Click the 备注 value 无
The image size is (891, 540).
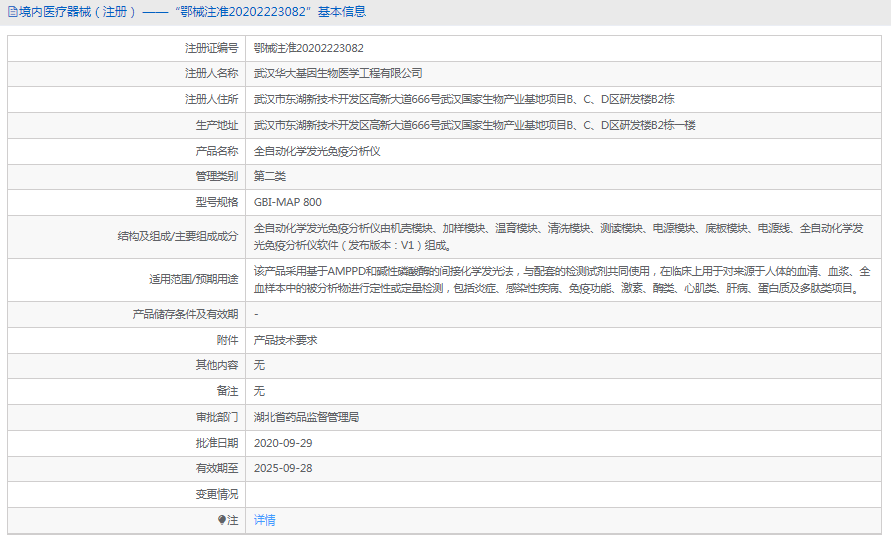[x=259, y=391]
